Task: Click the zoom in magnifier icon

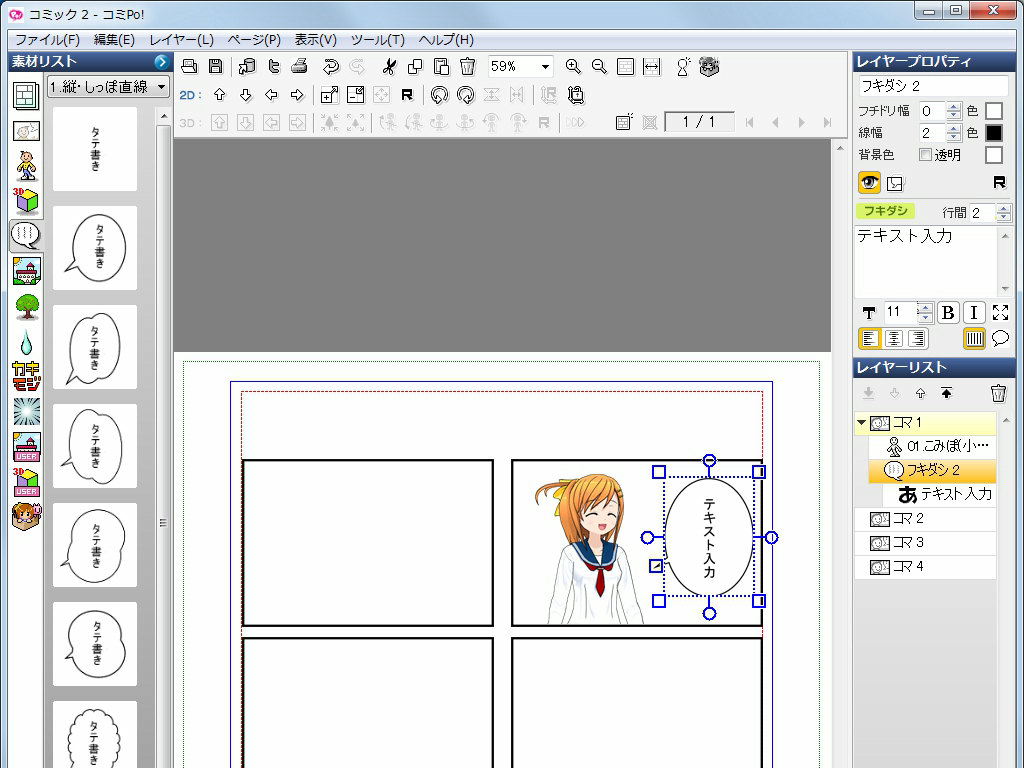Action: [x=573, y=67]
